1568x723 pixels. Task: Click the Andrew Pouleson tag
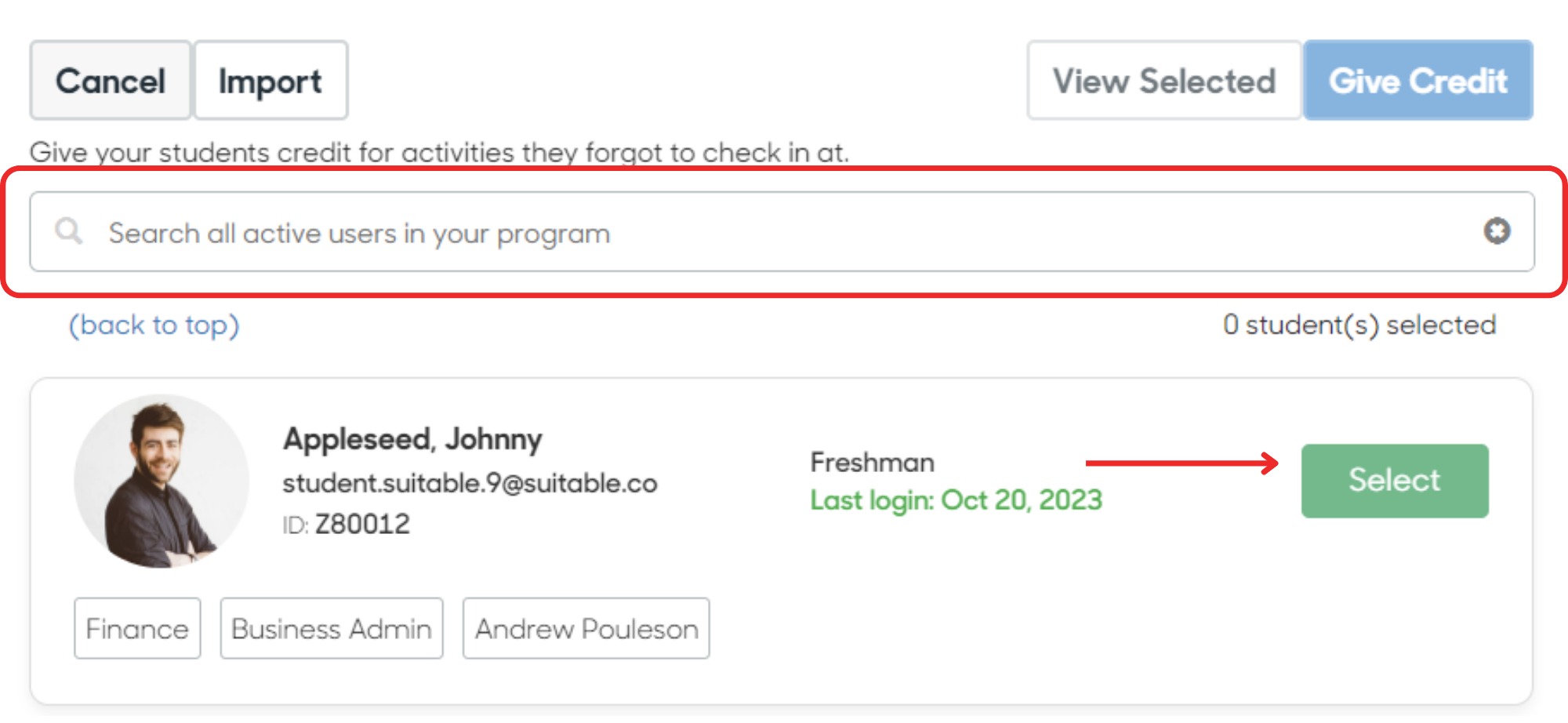click(x=586, y=628)
